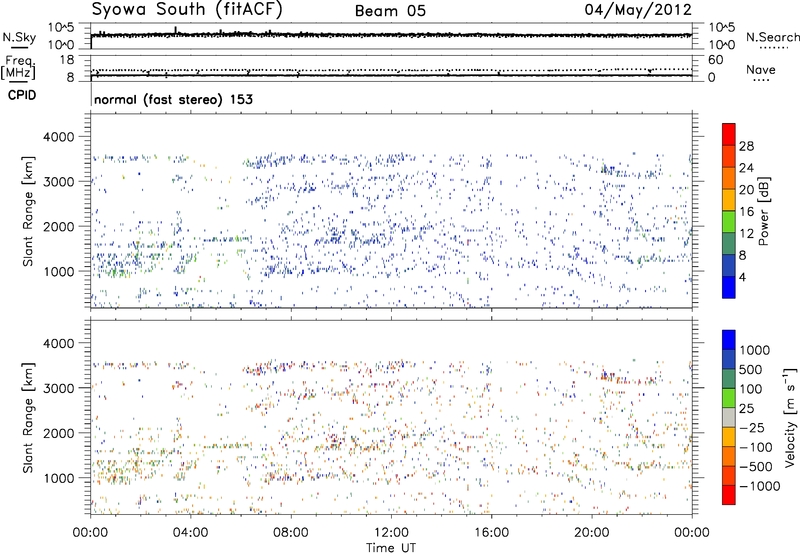The width and height of the screenshot is (800, 554).
Task: Click the 'Time UT' axis label
Action: pos(391,548)
